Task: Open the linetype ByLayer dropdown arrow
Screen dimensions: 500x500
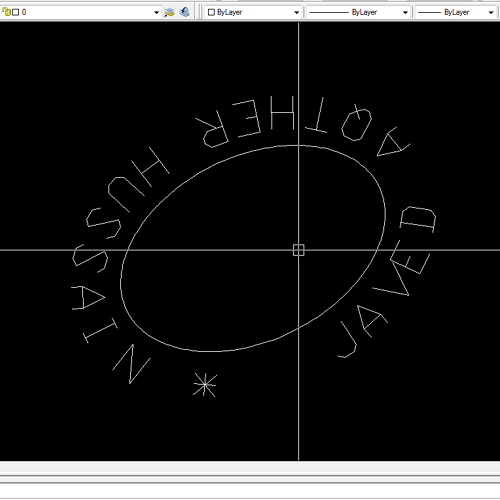Action: pyautogui.click(x=405, y=13)
